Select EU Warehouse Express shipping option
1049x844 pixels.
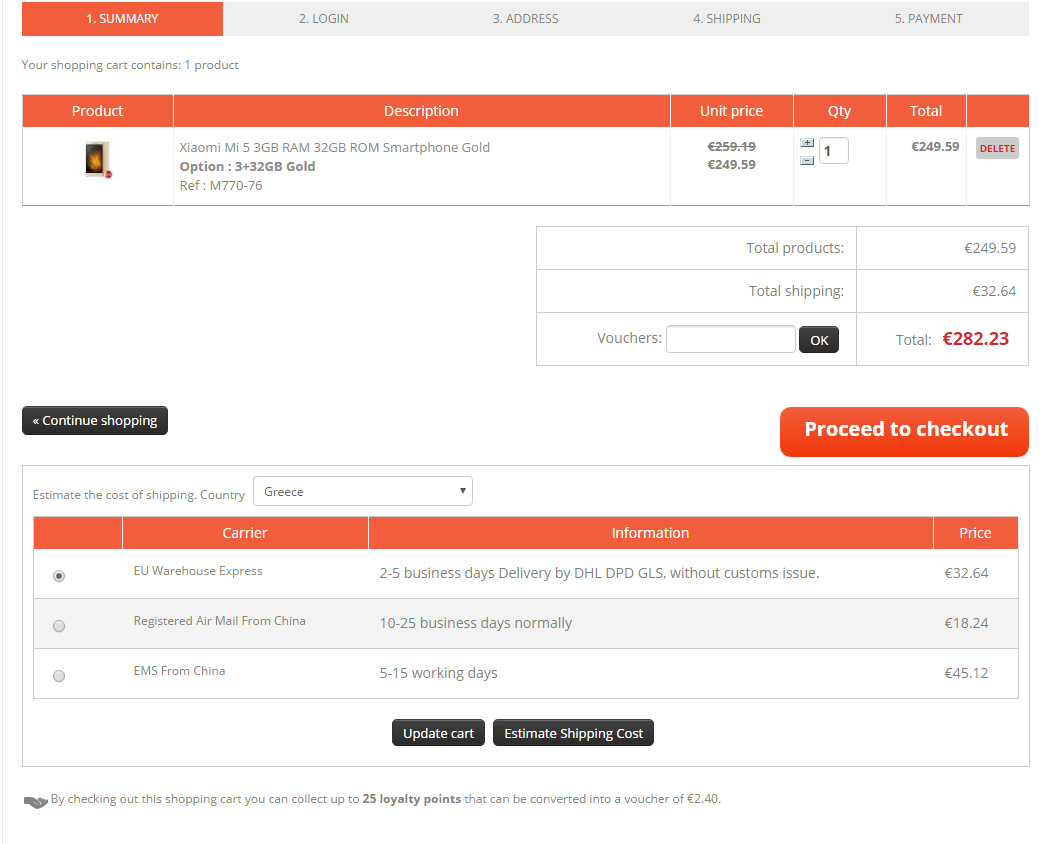[59, 576]
